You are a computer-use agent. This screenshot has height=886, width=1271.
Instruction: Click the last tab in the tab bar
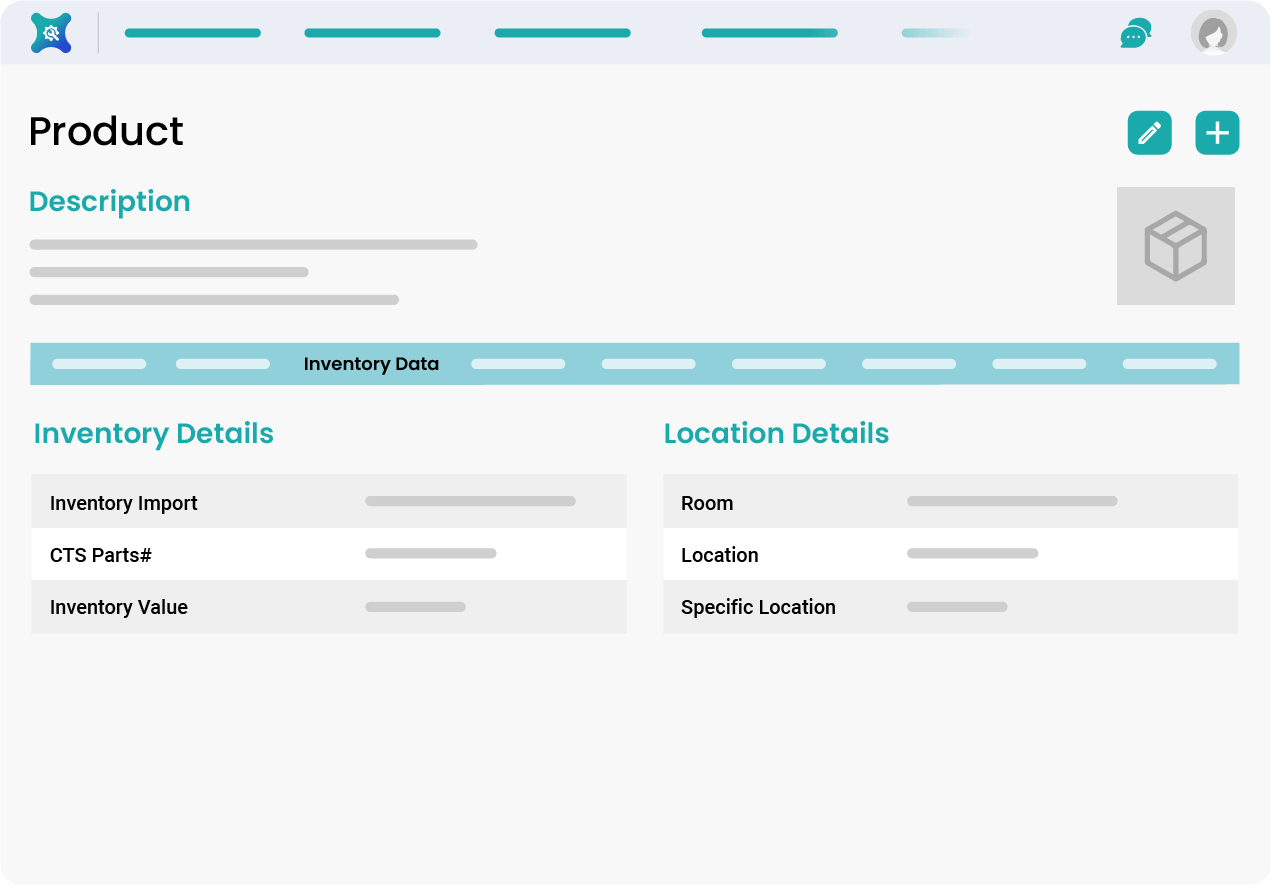(x=1169, y=363)
